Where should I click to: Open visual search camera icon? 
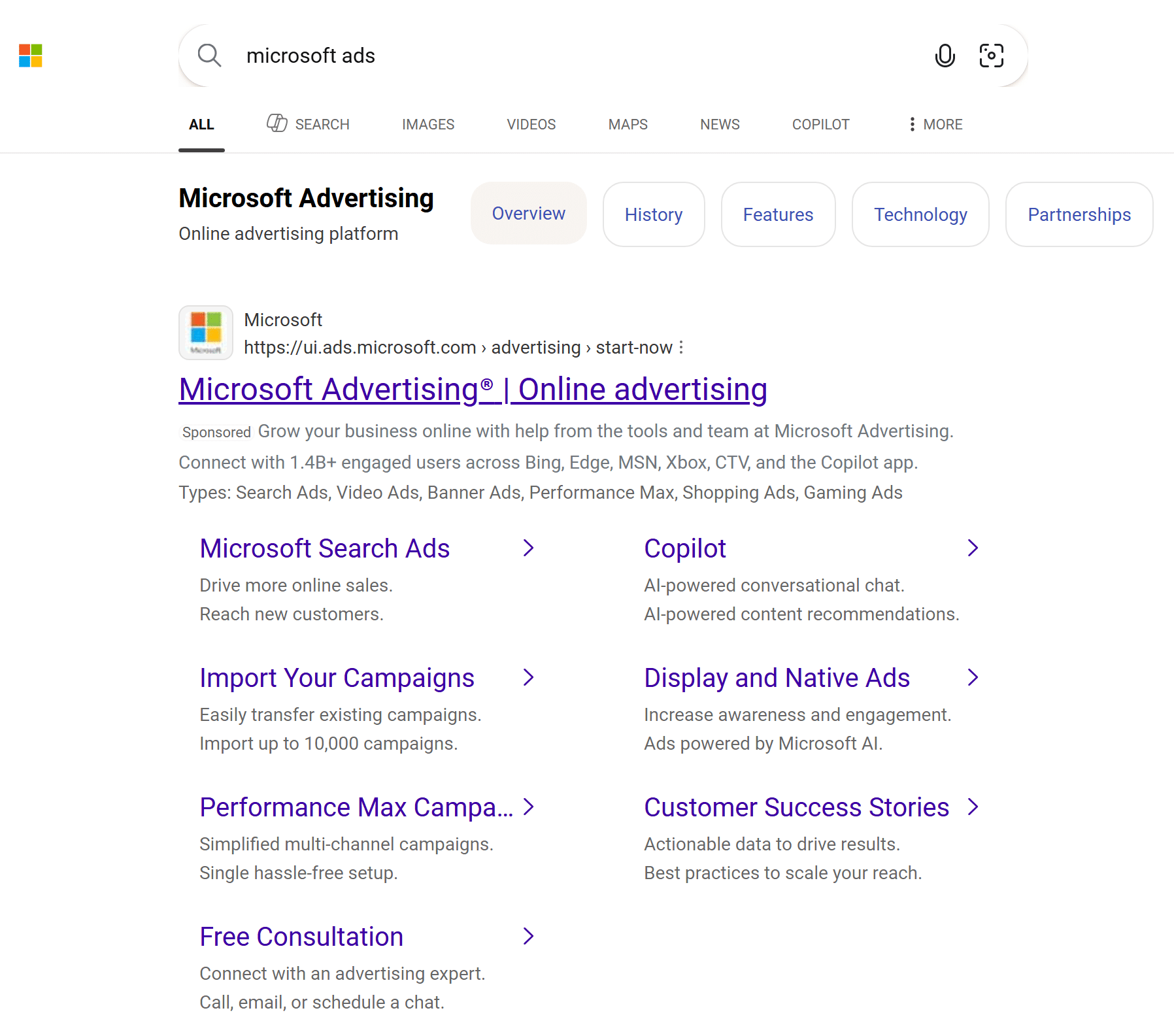point(992,56)
